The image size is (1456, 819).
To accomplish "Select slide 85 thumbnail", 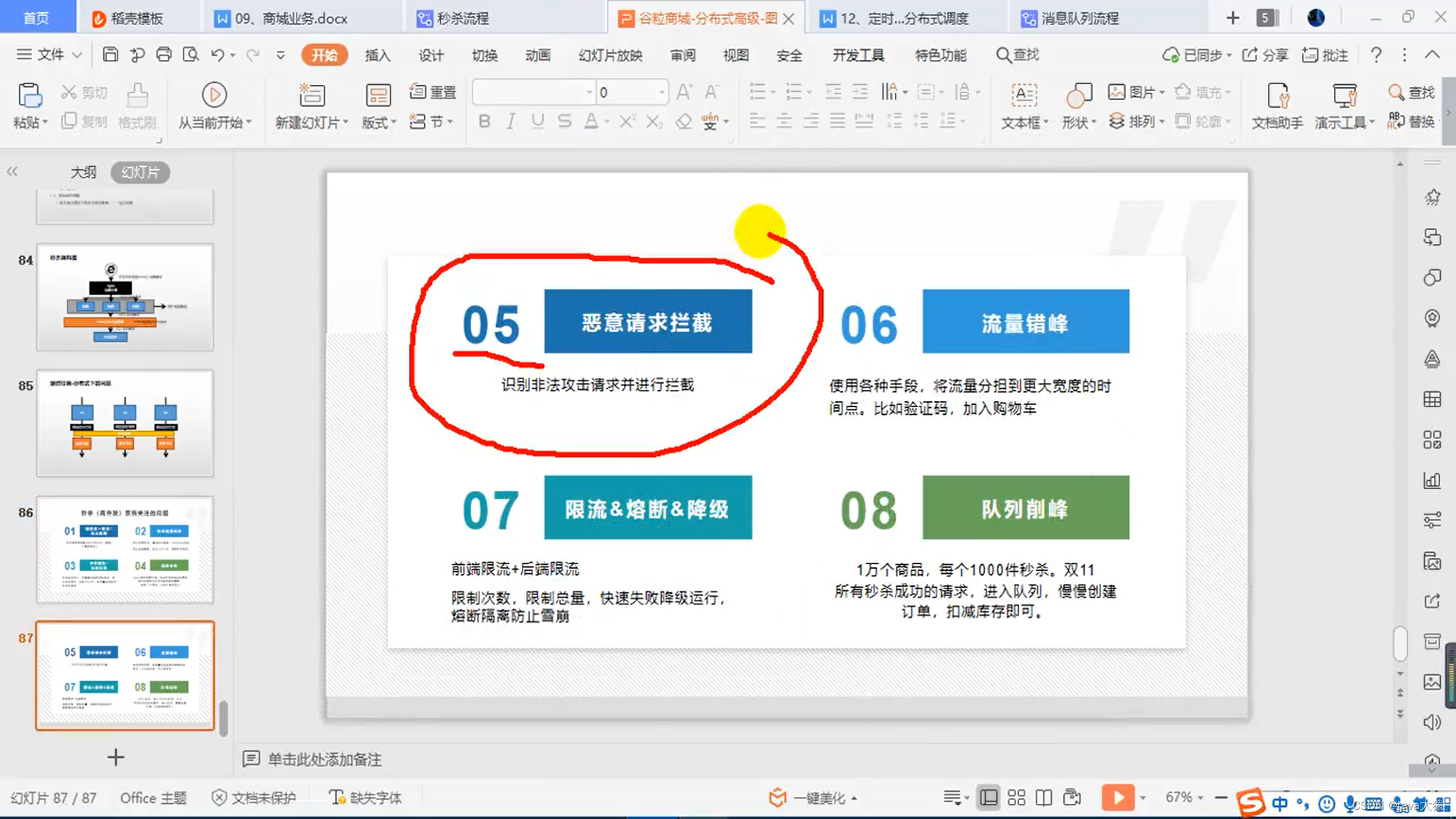I will coord(125,423).
